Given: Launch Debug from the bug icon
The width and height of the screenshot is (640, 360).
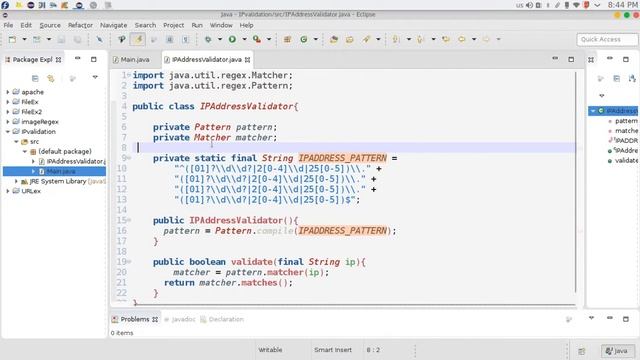Looking at the screenshot, I should pyautogui.click(x=208, y=39).
